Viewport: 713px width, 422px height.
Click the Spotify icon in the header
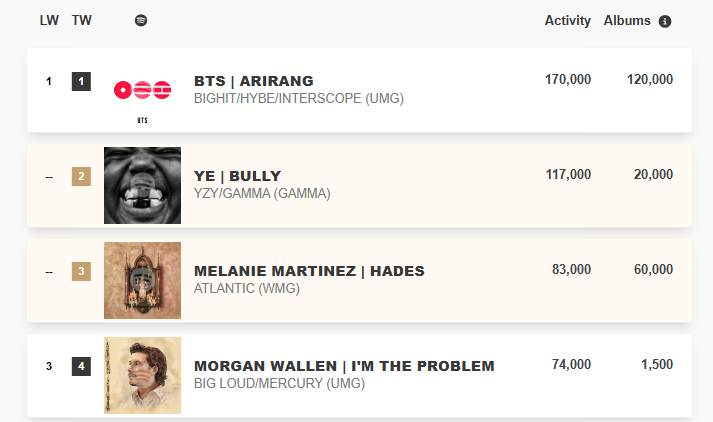coord(141,21)
